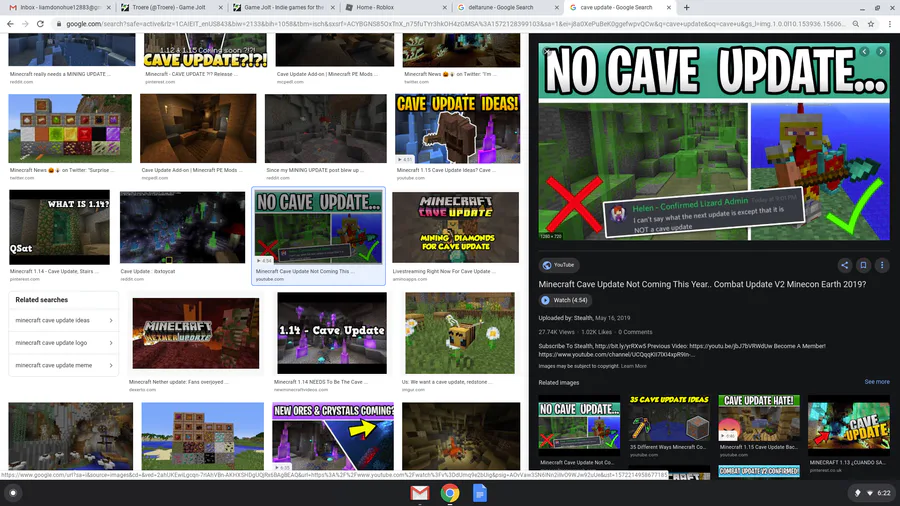Open the large NO CAVE UPDATE preview image
Screen dimensions: 900x506
714,142
